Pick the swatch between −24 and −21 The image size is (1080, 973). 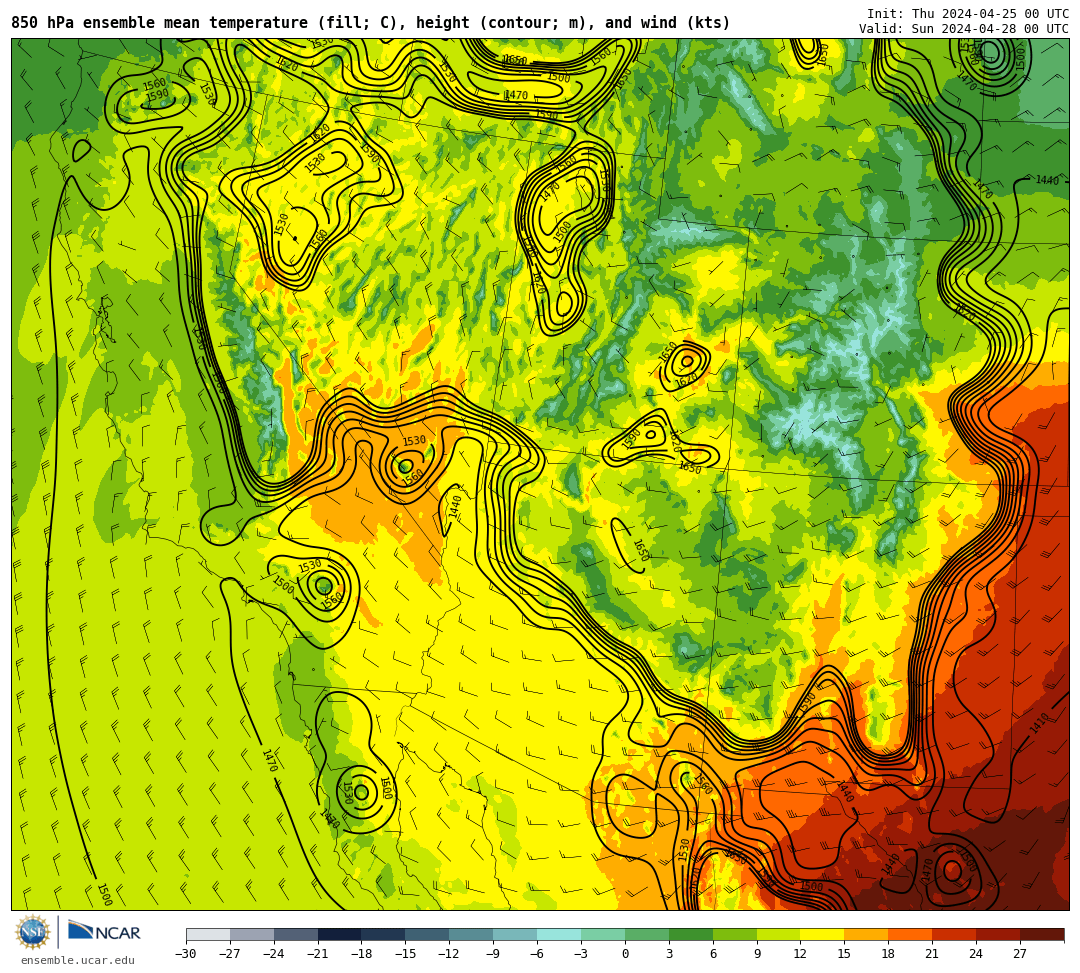[x=296, y=934]
